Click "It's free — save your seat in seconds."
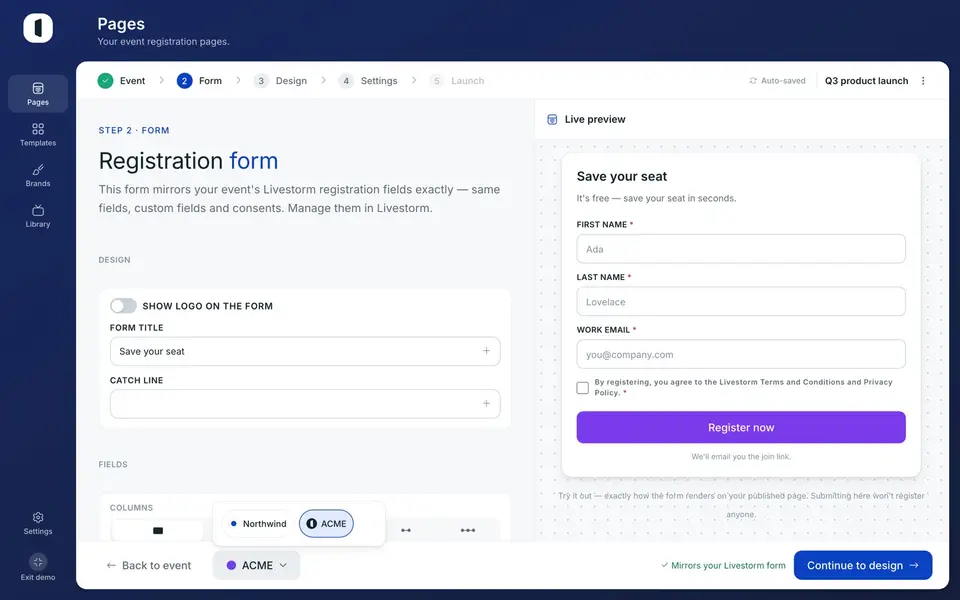 656,198
